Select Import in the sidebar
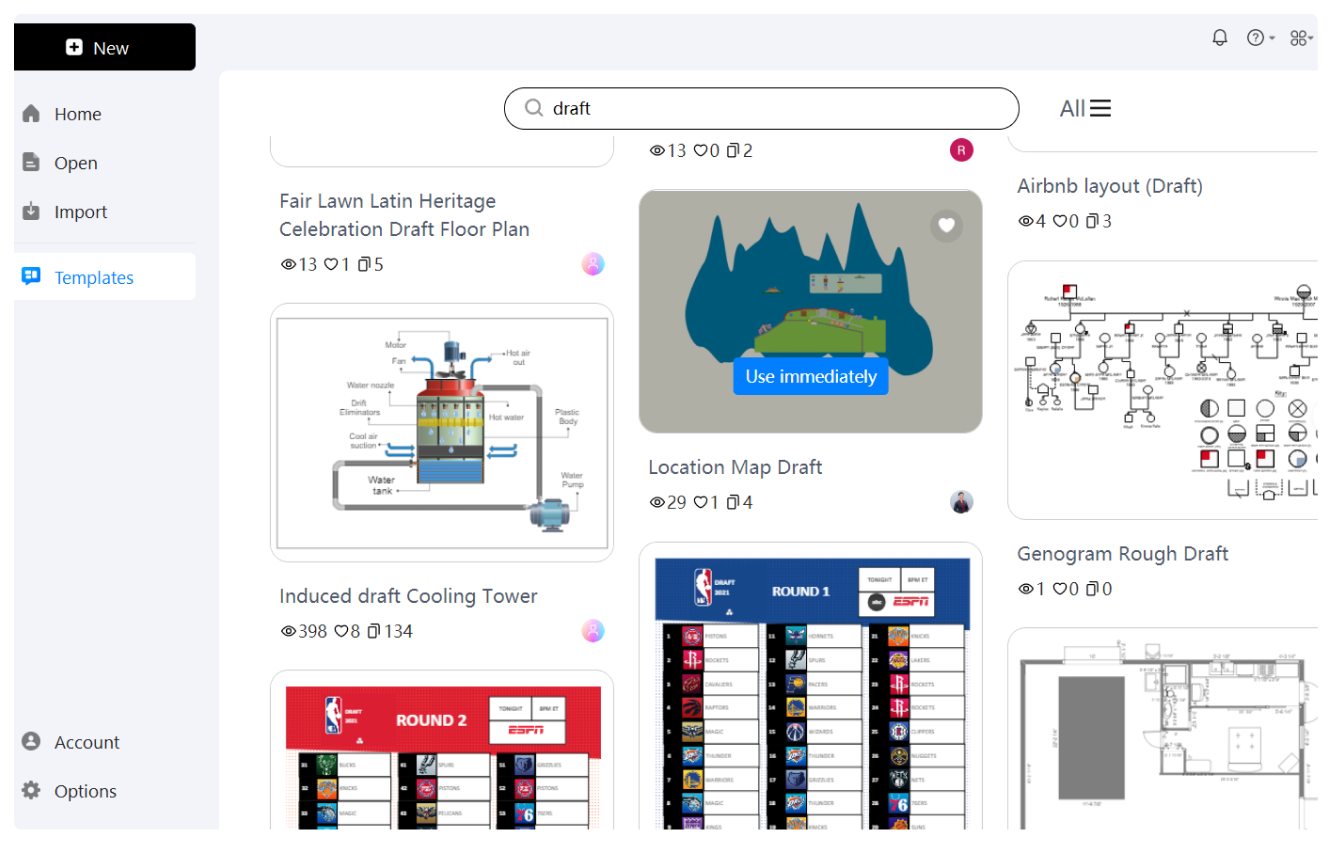Screen dimensions: 1332x844 coord(105,212)
